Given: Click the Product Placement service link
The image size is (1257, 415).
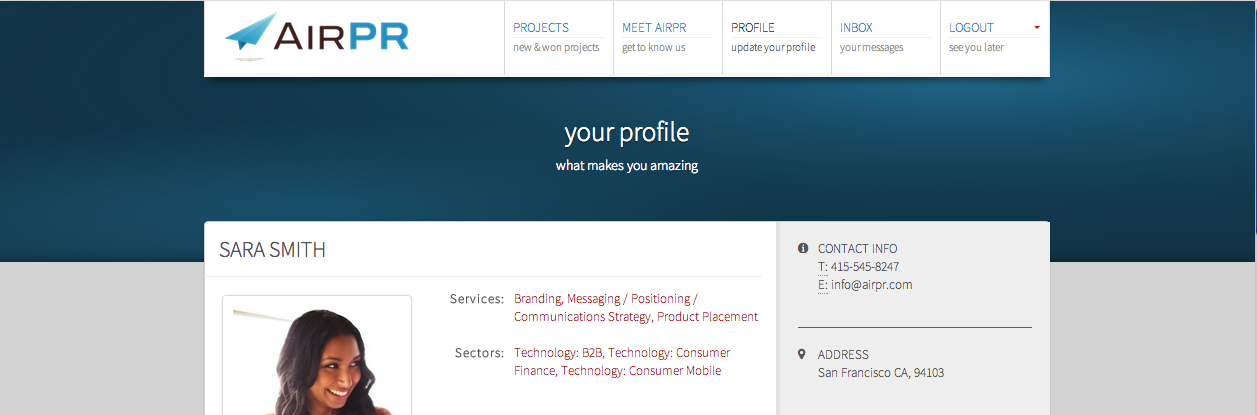Looking at the screenshot, I should [708, 317].
